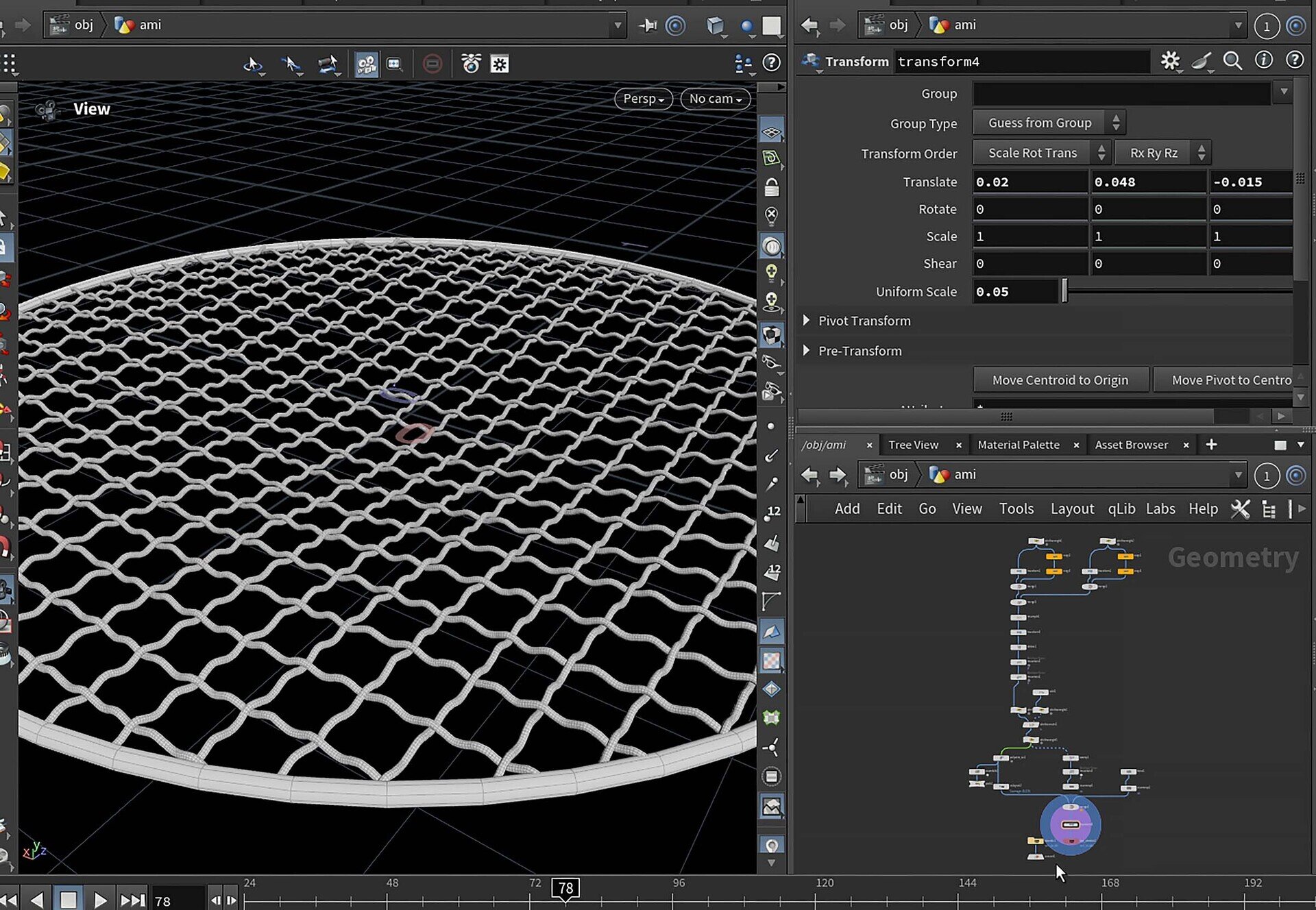Click the wrench tools icon in network editor
Image resolution: width=1316 pixels, height=910 pixels.
[x=1240, y=508]
